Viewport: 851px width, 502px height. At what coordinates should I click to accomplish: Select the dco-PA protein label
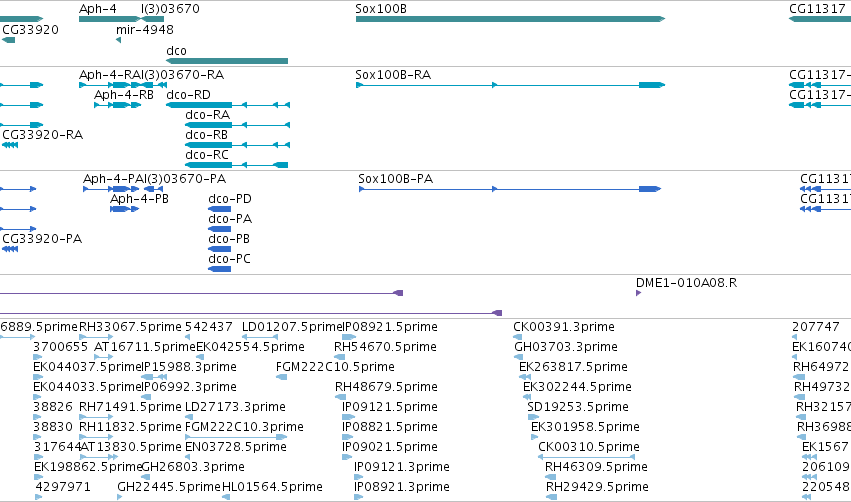coord(230,219)
